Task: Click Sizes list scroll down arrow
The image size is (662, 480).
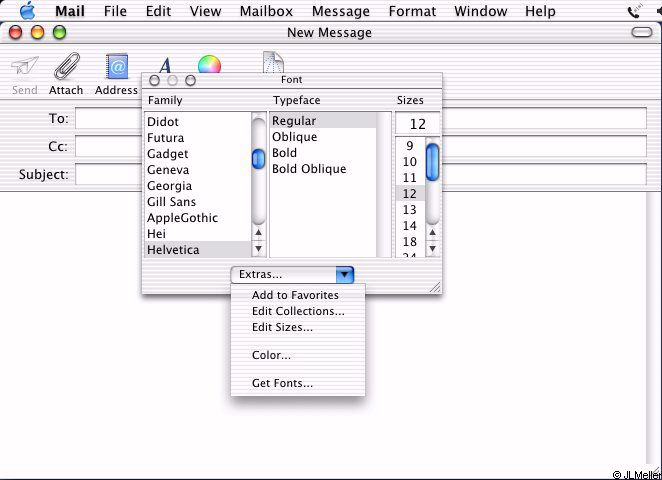Action: tap(432, 249)
